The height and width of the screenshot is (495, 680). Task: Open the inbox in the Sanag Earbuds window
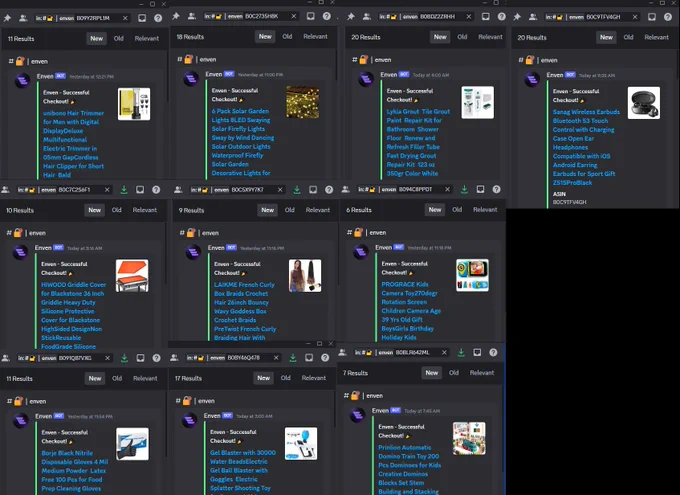coord(652,17)
